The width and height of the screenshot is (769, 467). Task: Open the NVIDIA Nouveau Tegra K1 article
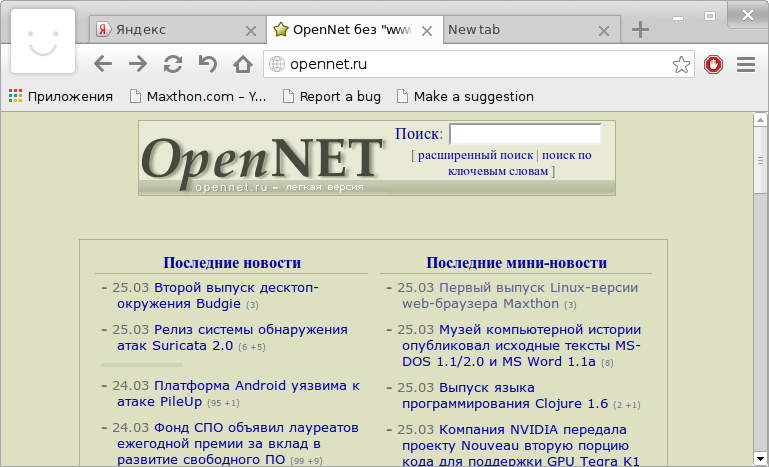pyautogui.click(x=521, y=445)
